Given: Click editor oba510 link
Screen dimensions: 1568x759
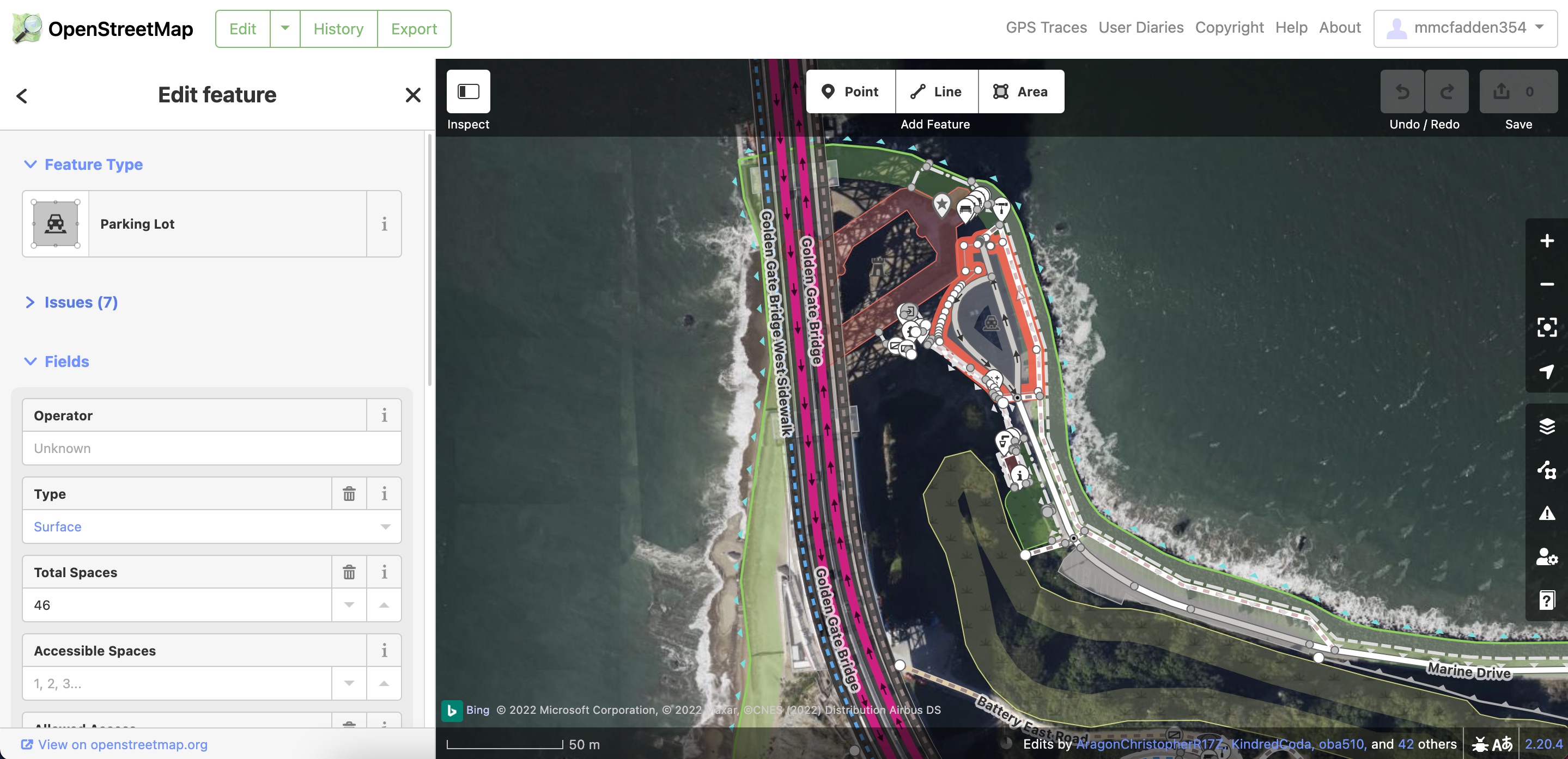Looking at the screenshot, I should (x=1342, y=744).
